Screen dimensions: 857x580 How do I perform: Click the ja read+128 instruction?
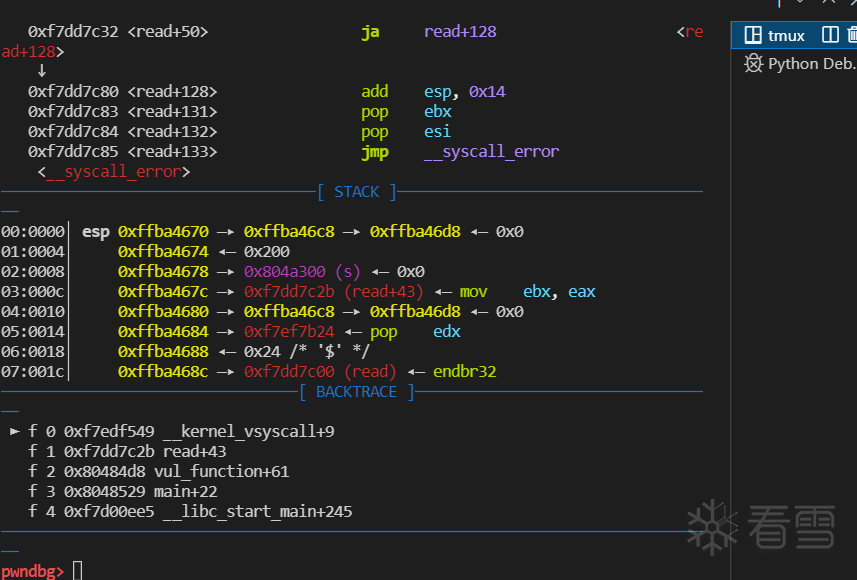coord(429,31)
